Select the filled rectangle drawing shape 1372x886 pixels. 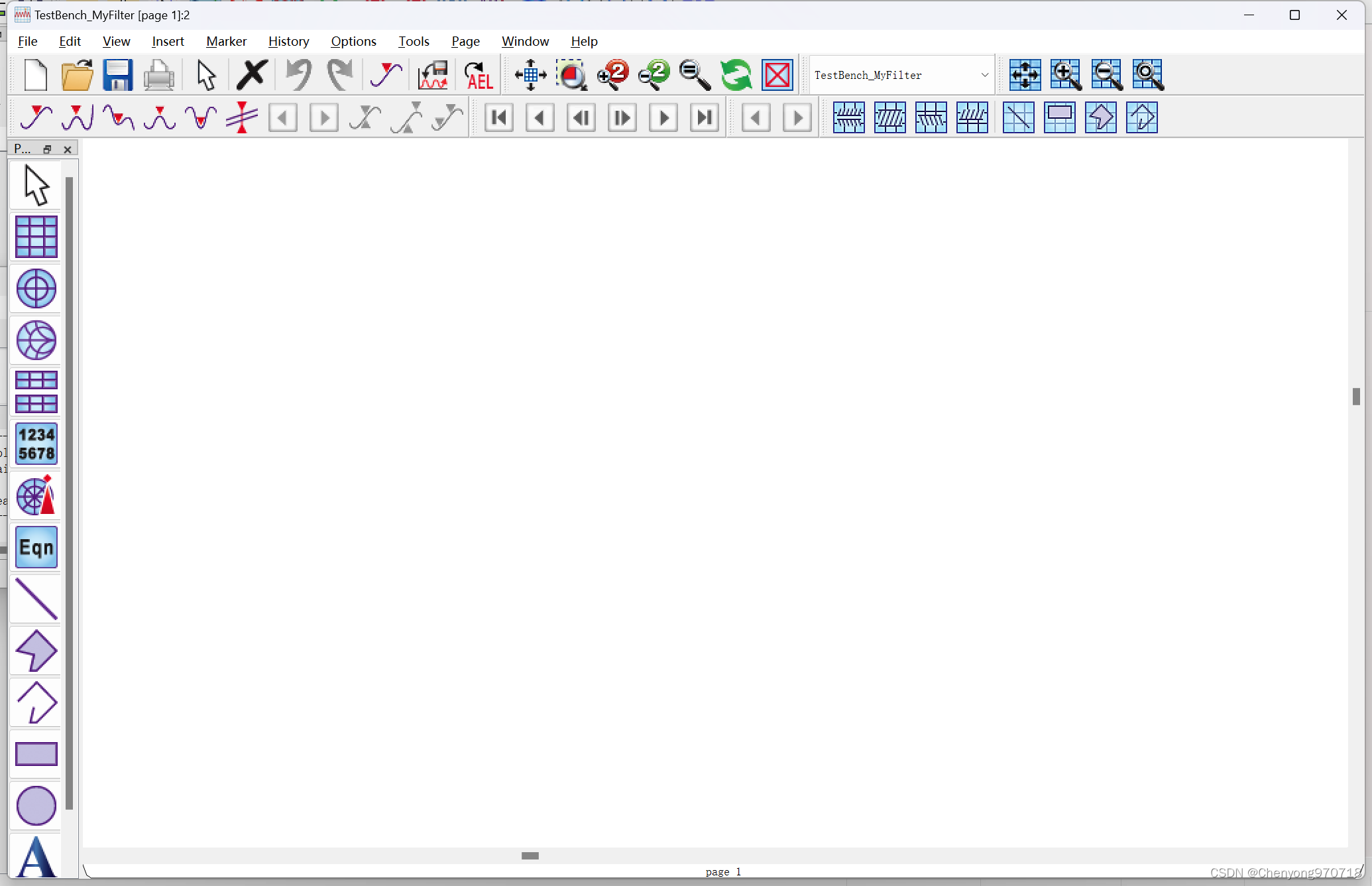pos(36,753)
